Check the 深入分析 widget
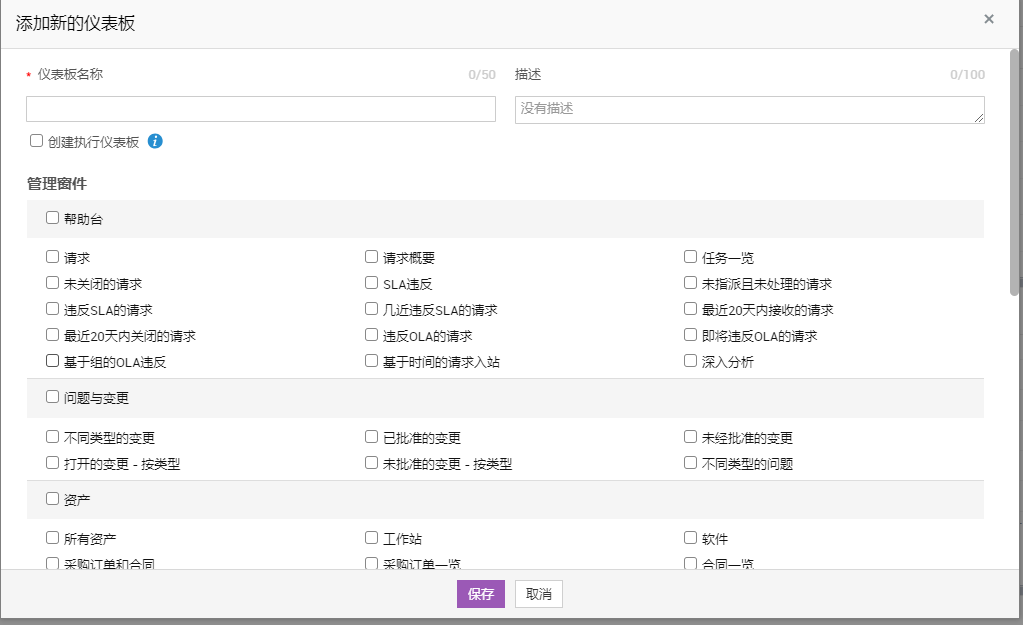The height and width of the screenshot is (625, 1023). point(691,361)
